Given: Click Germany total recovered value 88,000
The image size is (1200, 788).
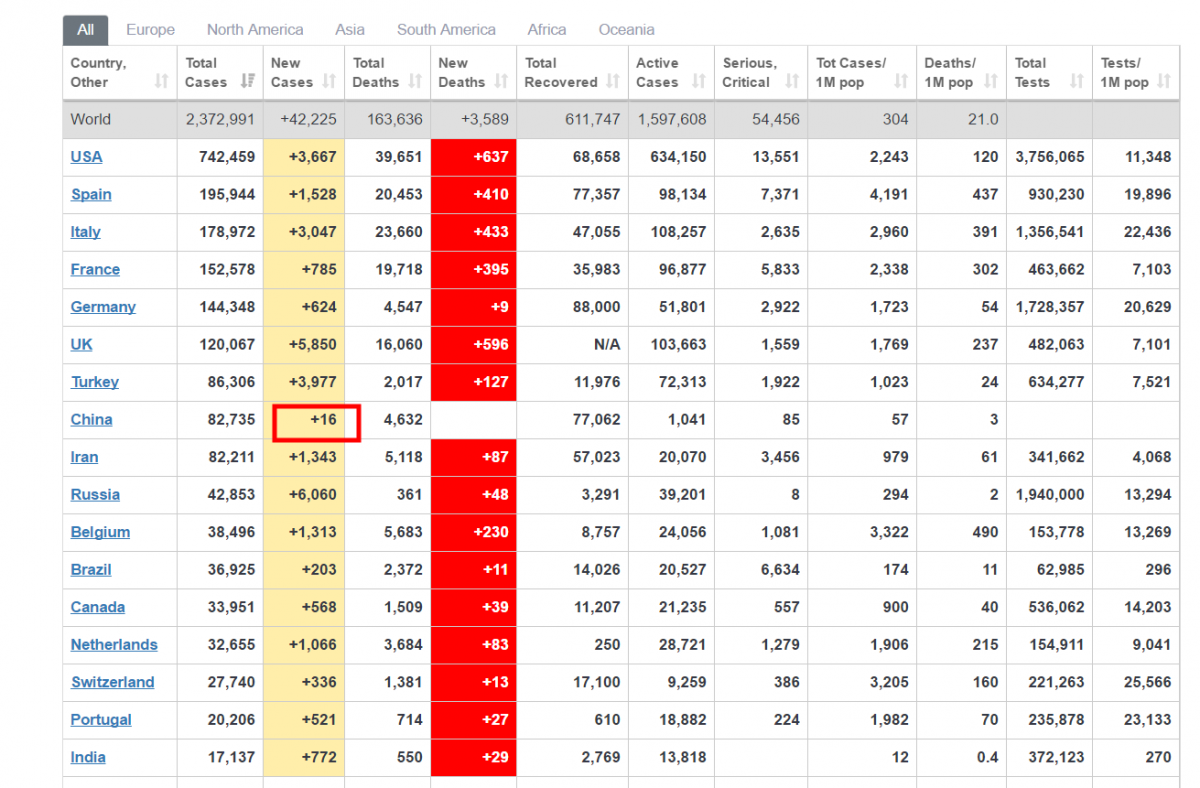Looking at the screenshot, I should (596, 307).
